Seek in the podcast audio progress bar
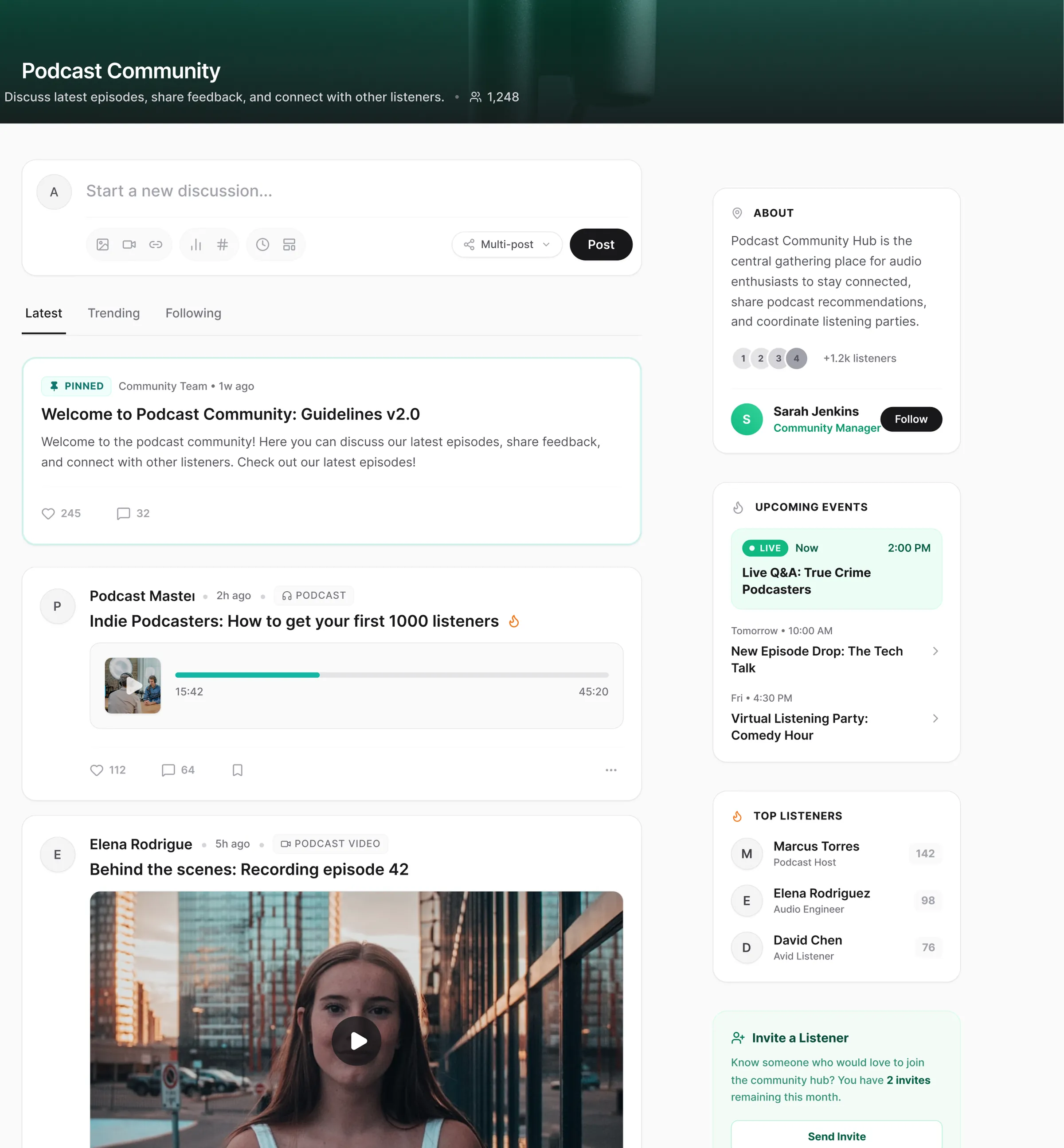The width and height of the screenshot is (1064, 1148). coord(391,675)
